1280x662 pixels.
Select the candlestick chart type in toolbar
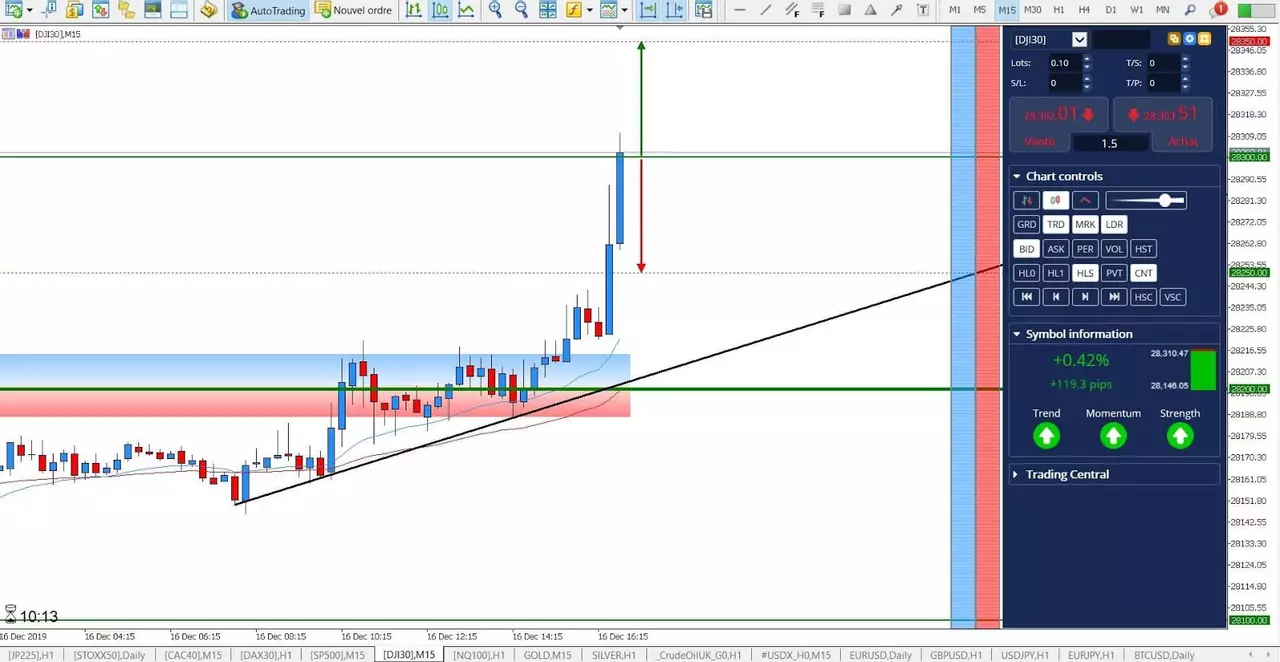(x=441, y=10)
